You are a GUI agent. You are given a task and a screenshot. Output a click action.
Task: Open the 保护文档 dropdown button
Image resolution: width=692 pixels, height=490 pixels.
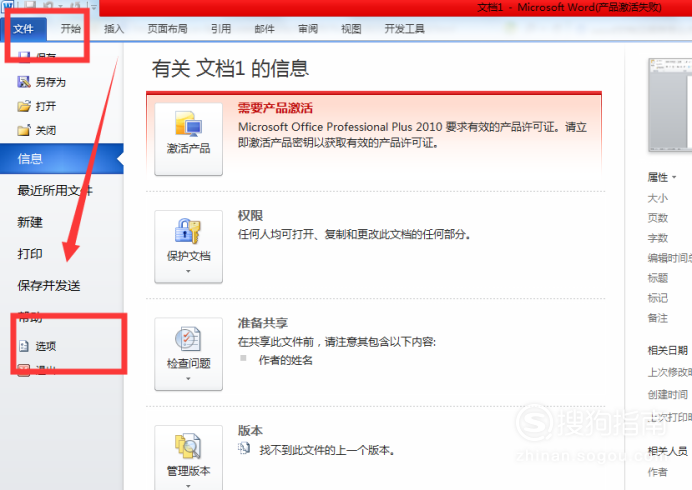click(188, 246)
